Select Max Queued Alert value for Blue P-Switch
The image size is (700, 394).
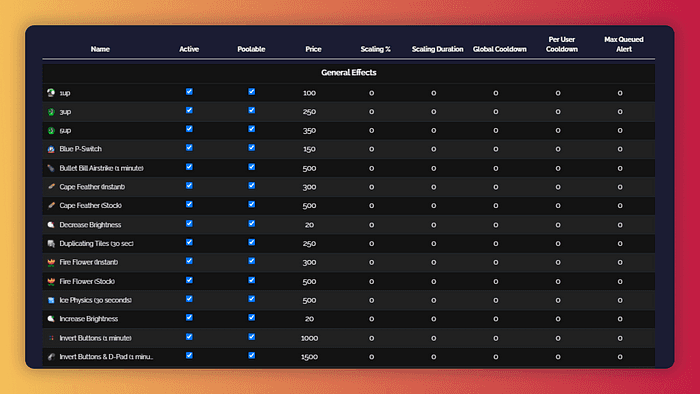click(620, 149)
